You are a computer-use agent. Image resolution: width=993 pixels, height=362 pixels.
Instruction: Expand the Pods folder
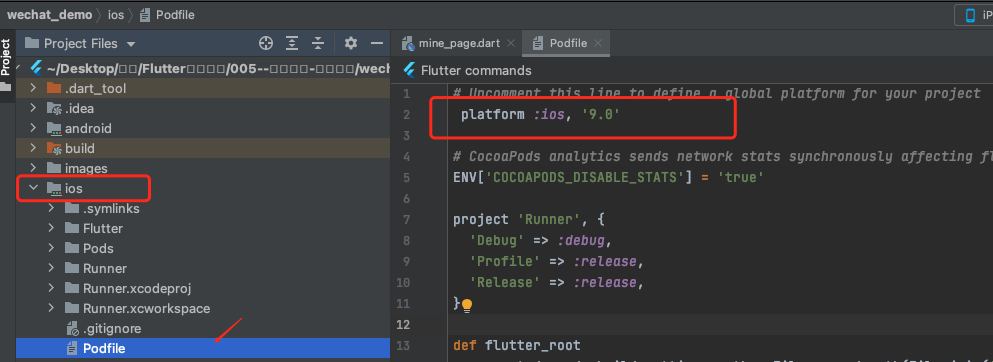click(x=51, y=248)
